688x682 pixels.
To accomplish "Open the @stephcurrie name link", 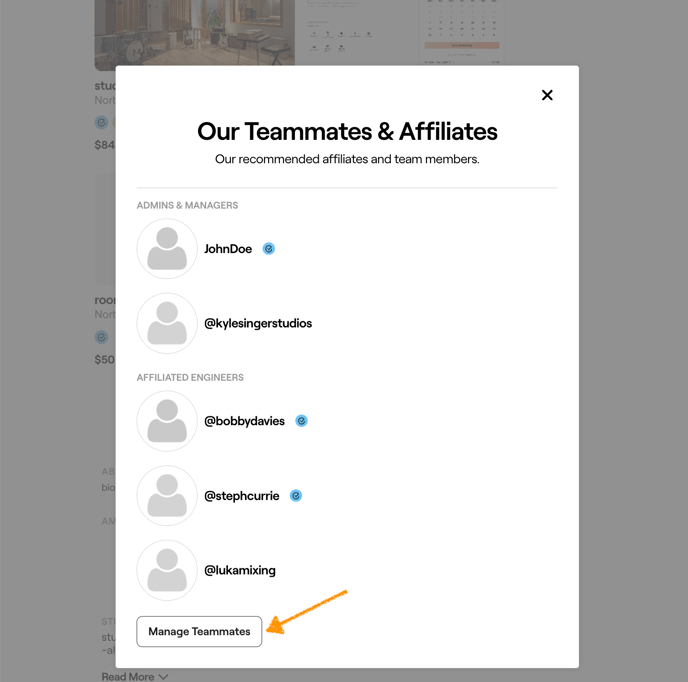I will point(242,496).
